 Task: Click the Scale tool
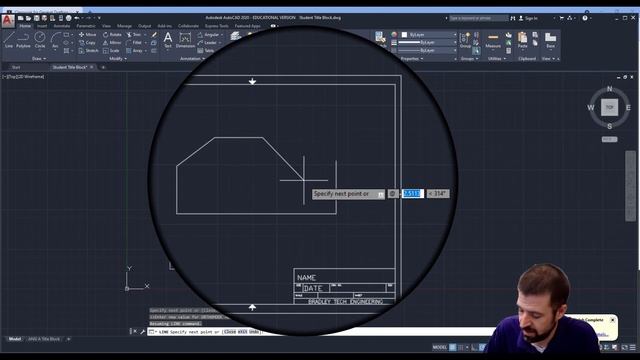click(x=111, y=51)
